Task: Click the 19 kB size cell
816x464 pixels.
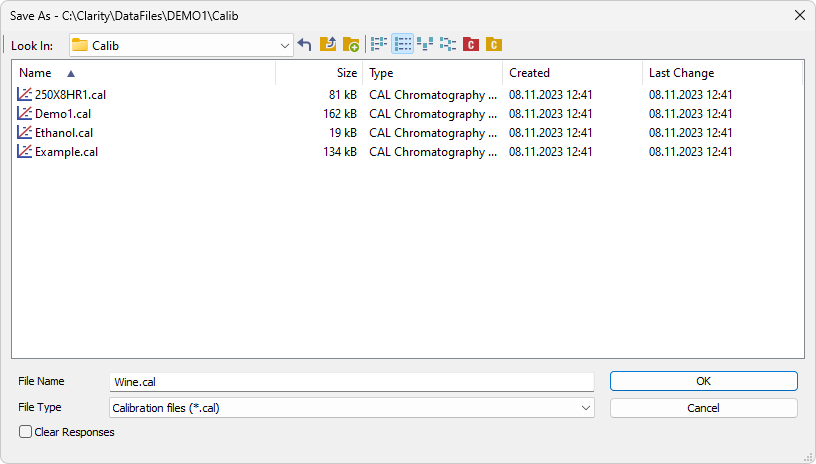Action: (x=343, y=133)
